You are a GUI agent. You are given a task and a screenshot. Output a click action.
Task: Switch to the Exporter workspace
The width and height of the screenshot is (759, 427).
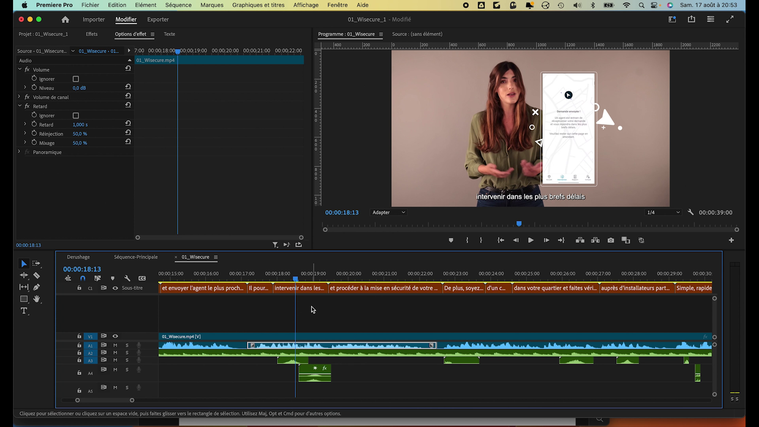[x=158, y=19]
